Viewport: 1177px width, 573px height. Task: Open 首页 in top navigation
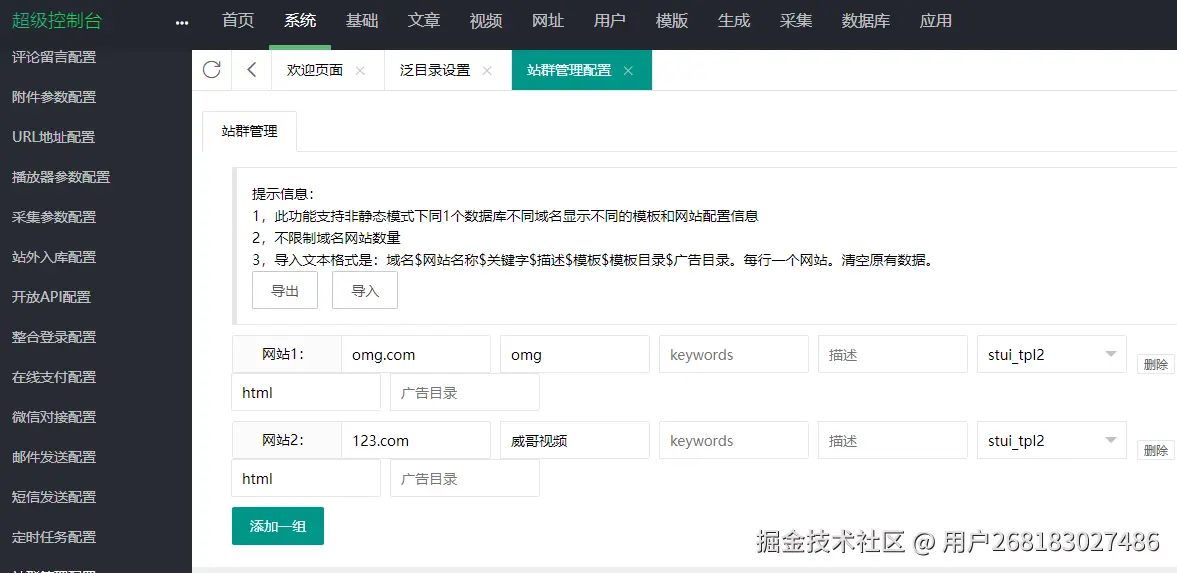pos(238,21)
